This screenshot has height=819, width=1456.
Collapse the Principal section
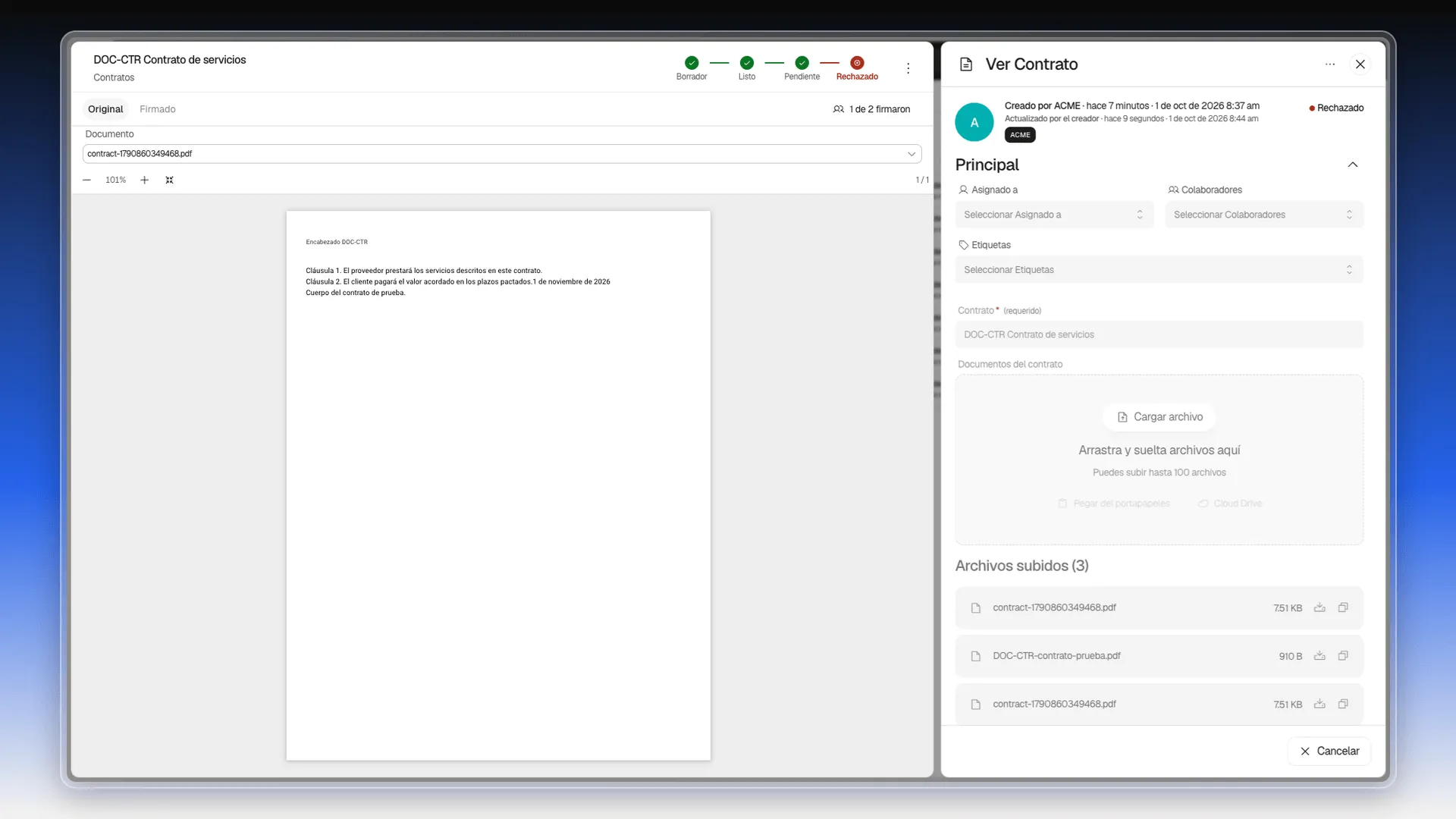coord(1352,165)
